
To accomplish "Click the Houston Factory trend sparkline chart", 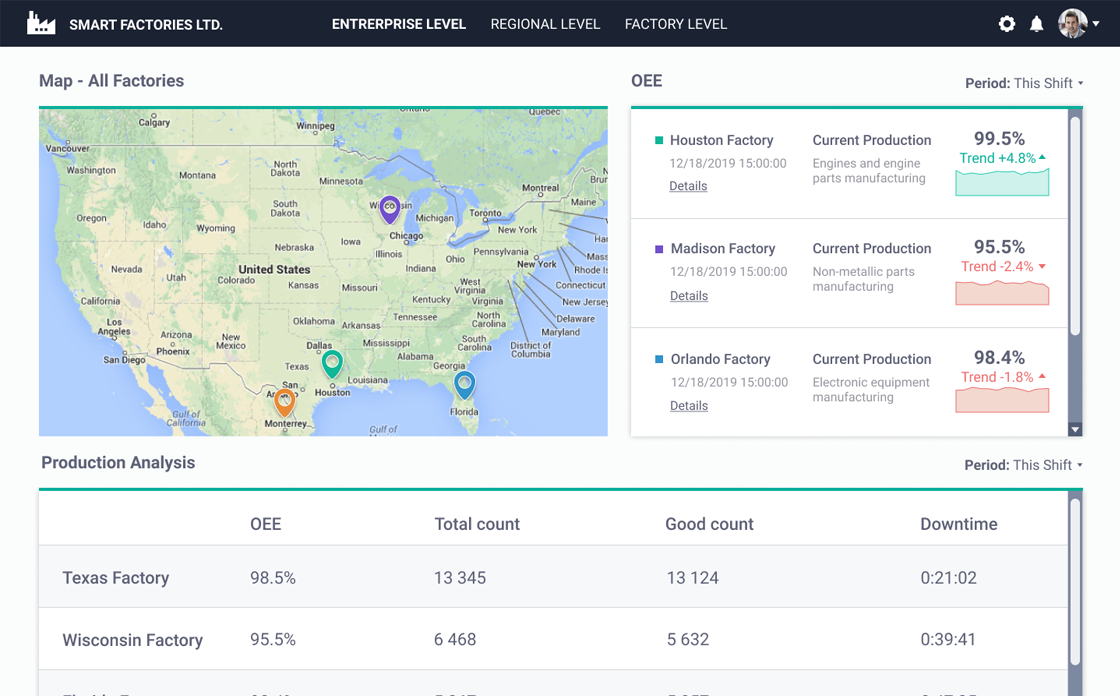I will 1002,183.
